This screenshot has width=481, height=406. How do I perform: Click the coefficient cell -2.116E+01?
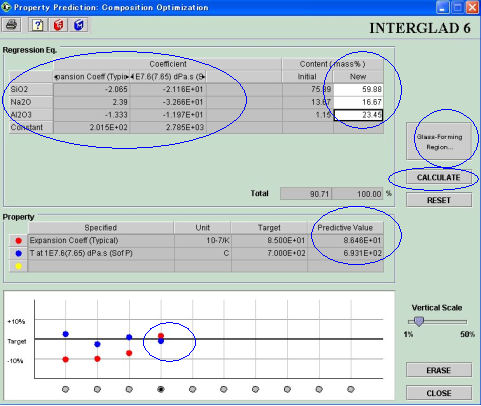tap(168, 89)
